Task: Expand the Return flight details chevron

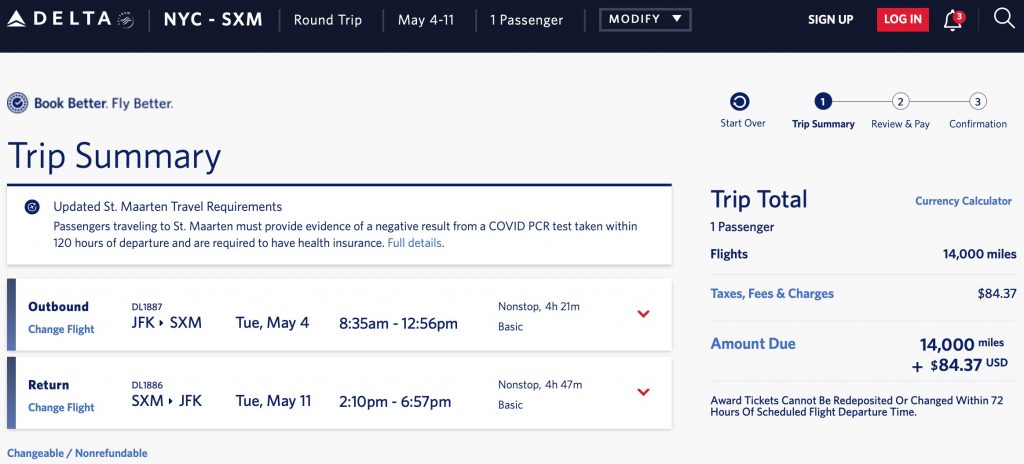Action: (643, 392)
